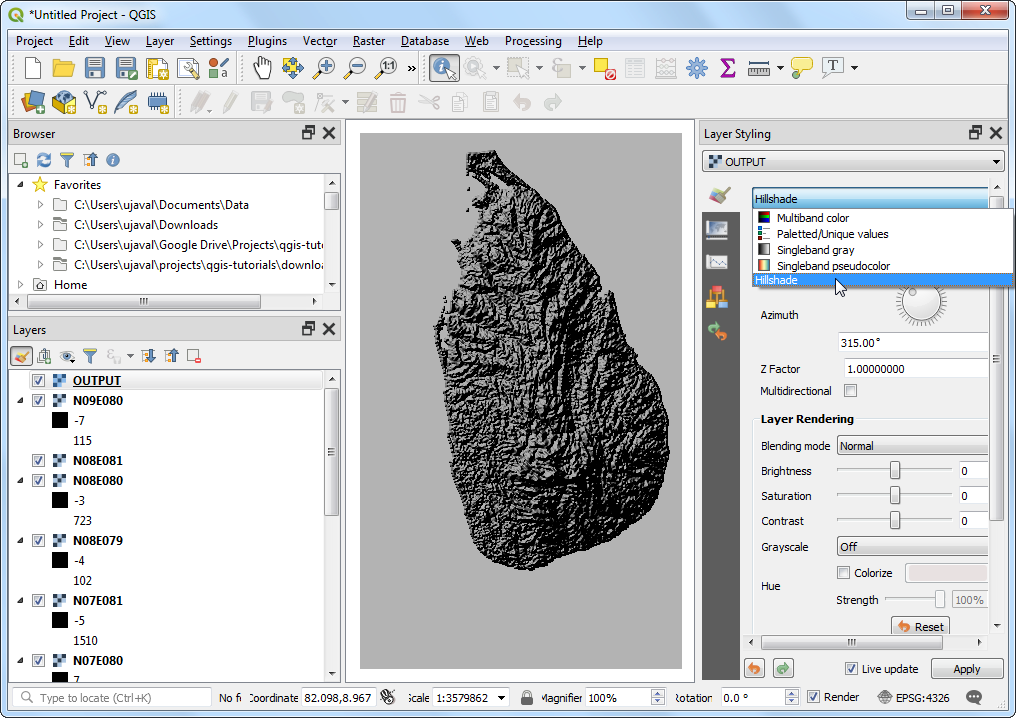Open the Statistical Summary sigma tool

728,68
